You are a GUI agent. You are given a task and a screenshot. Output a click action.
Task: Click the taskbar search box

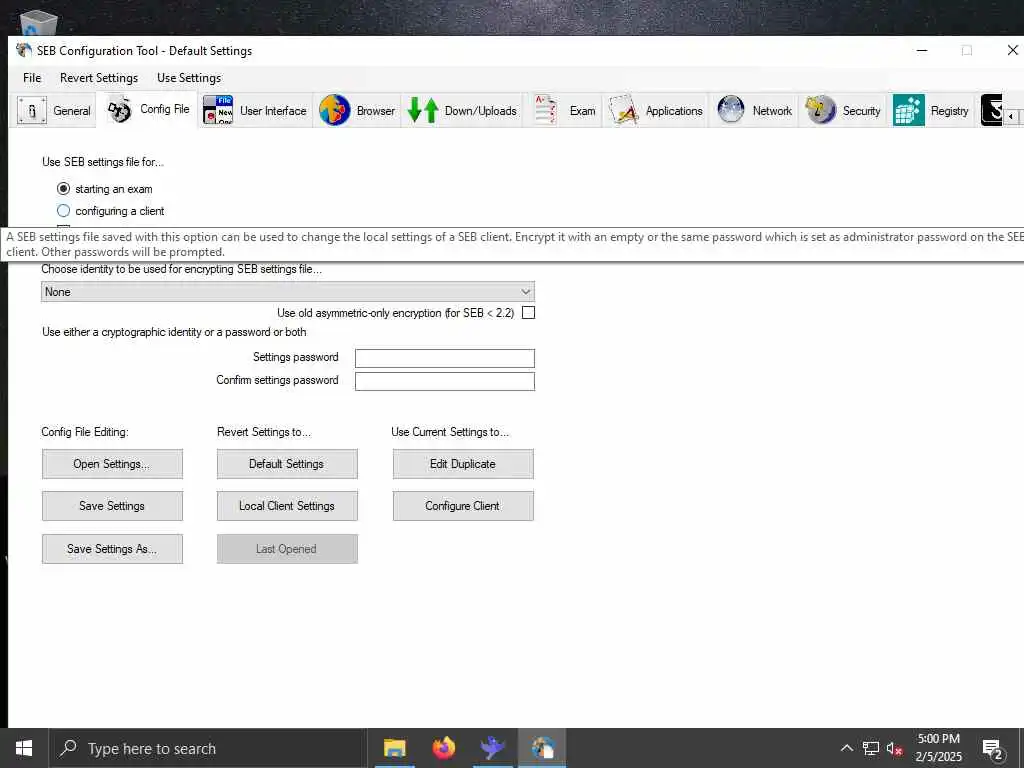208,748
